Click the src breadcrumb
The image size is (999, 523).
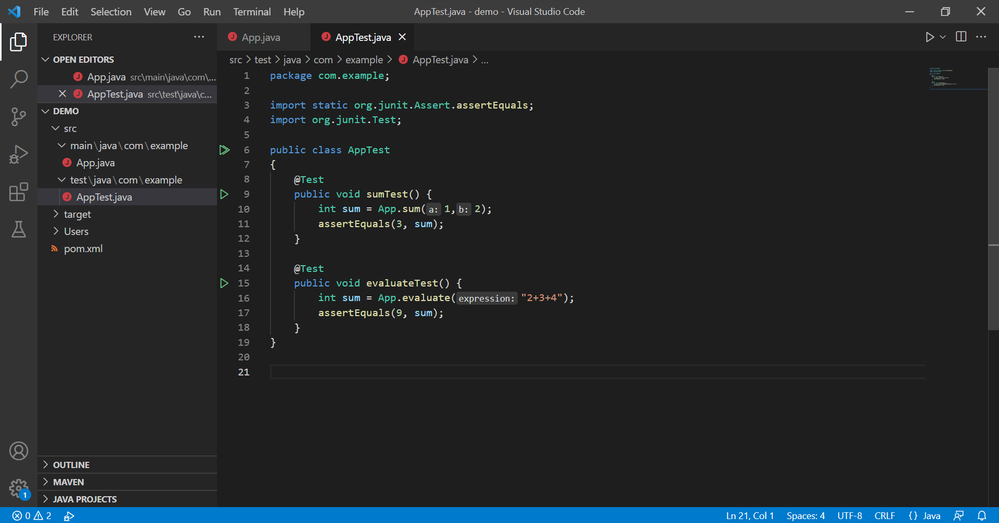click(236, 60)
